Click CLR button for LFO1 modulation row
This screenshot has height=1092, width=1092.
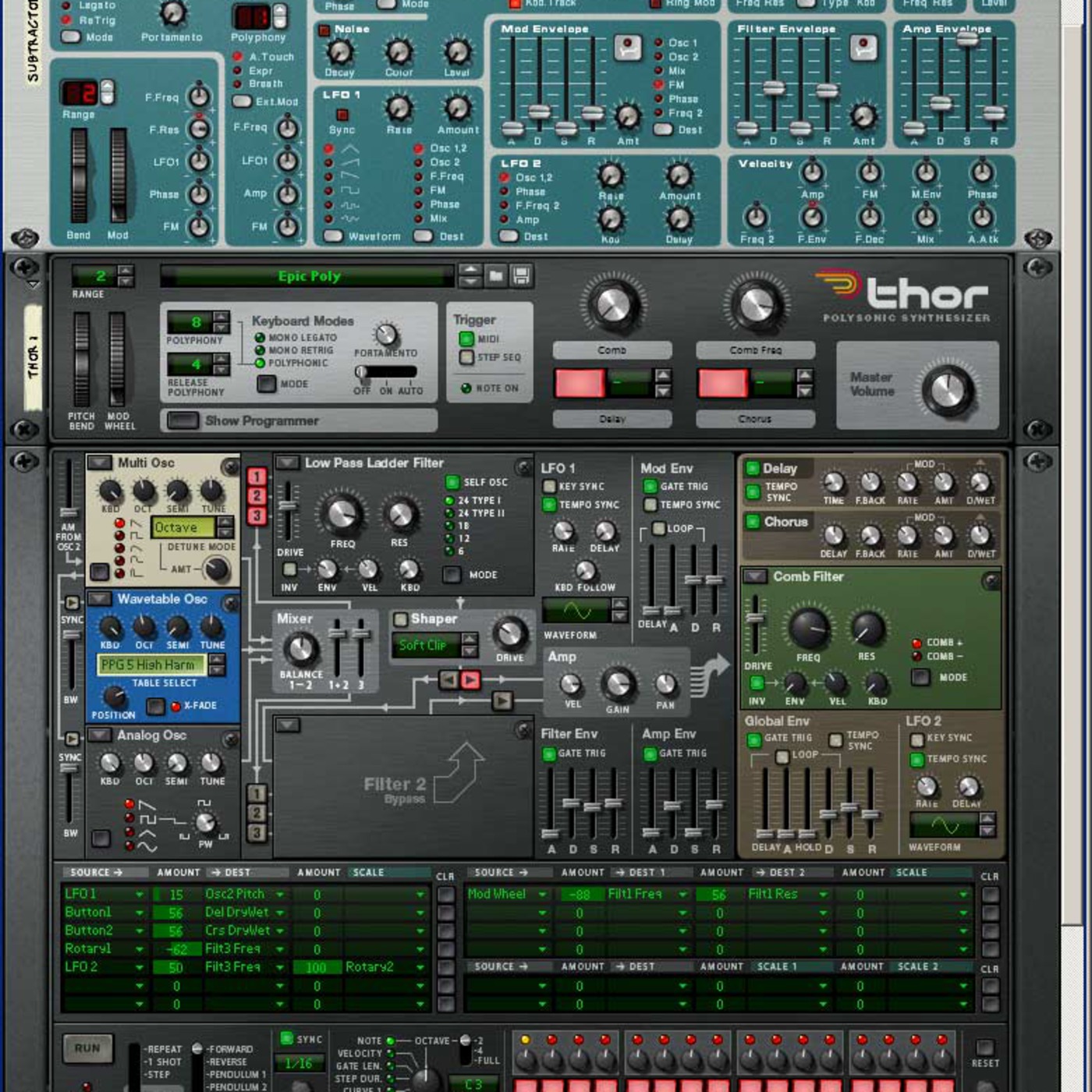pyautogui.click(x=445, y=895)
